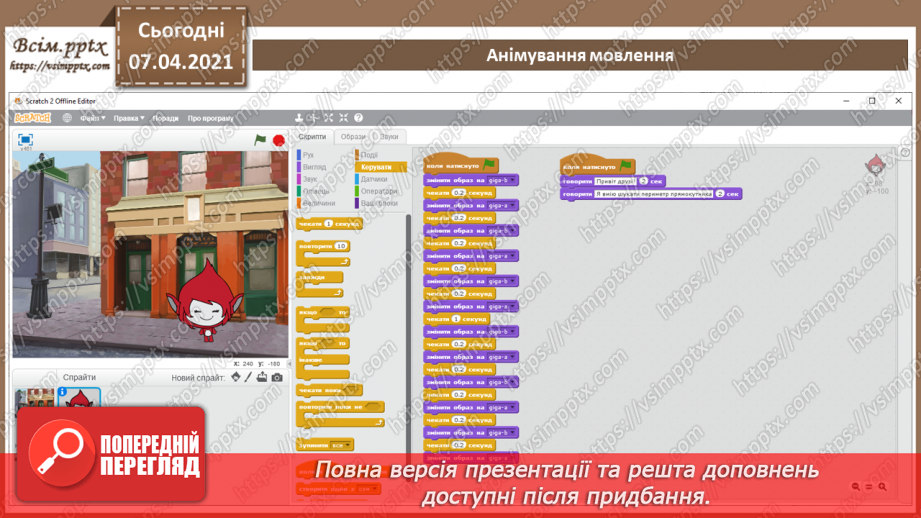Switch to the Скрипти tab
Viewport: 921px width, 518px height.
pos(312,137)
